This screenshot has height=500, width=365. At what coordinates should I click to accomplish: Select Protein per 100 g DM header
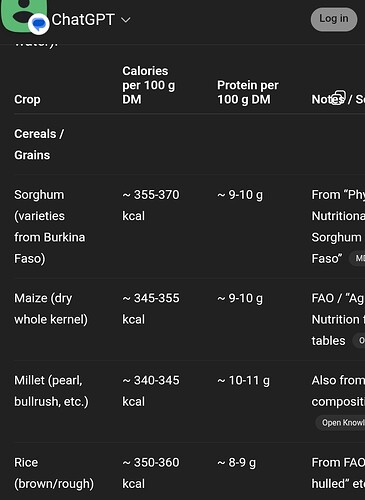(x=248, y=92)
